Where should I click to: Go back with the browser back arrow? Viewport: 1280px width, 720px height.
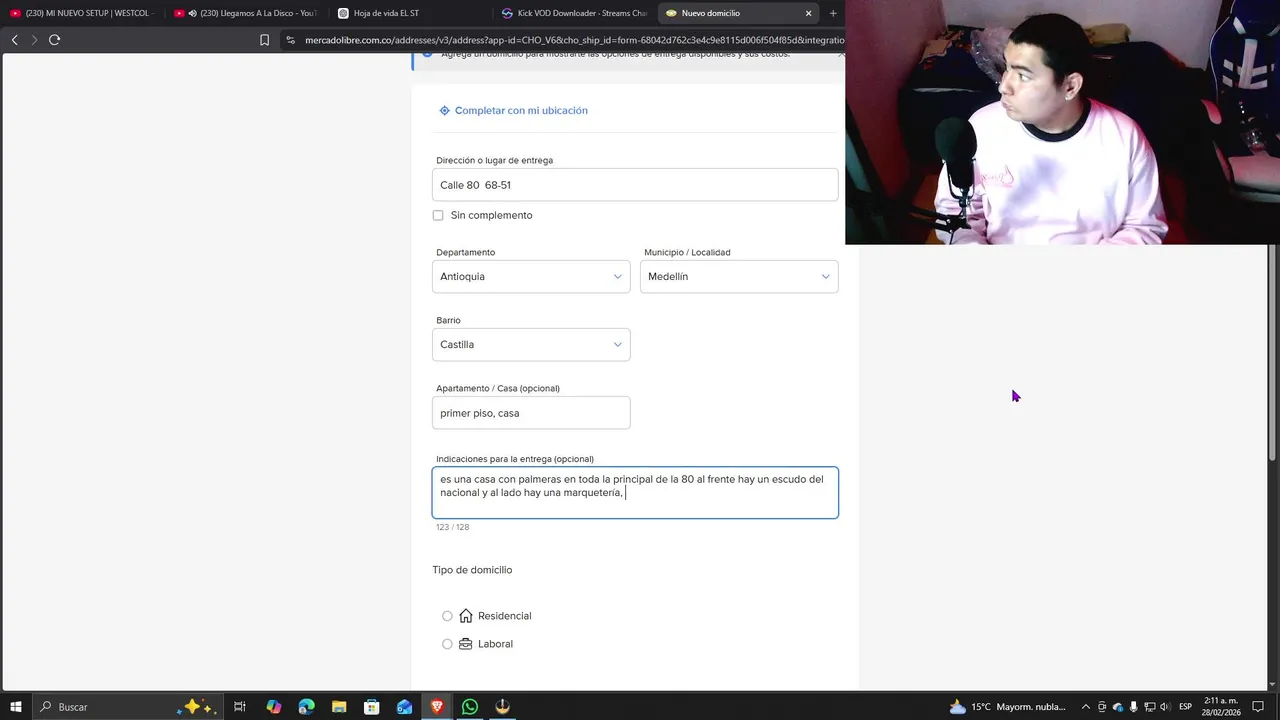coord(14,40)
